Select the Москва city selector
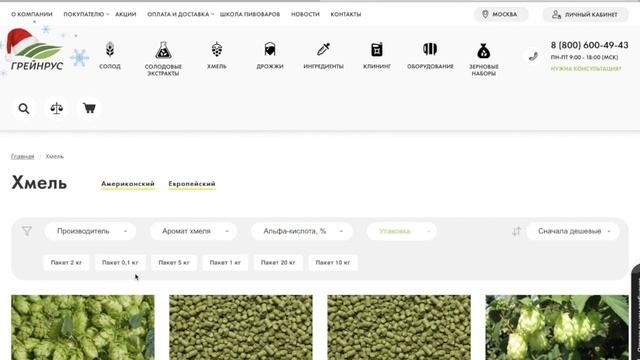This screenshot has width=640, height=360. pos(501,14)
